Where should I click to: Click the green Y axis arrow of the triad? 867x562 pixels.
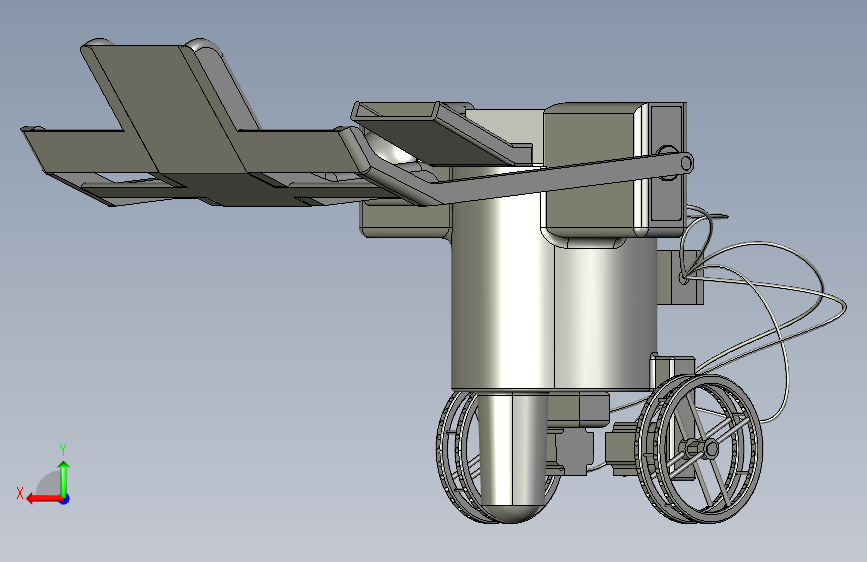tap(64, 478)
